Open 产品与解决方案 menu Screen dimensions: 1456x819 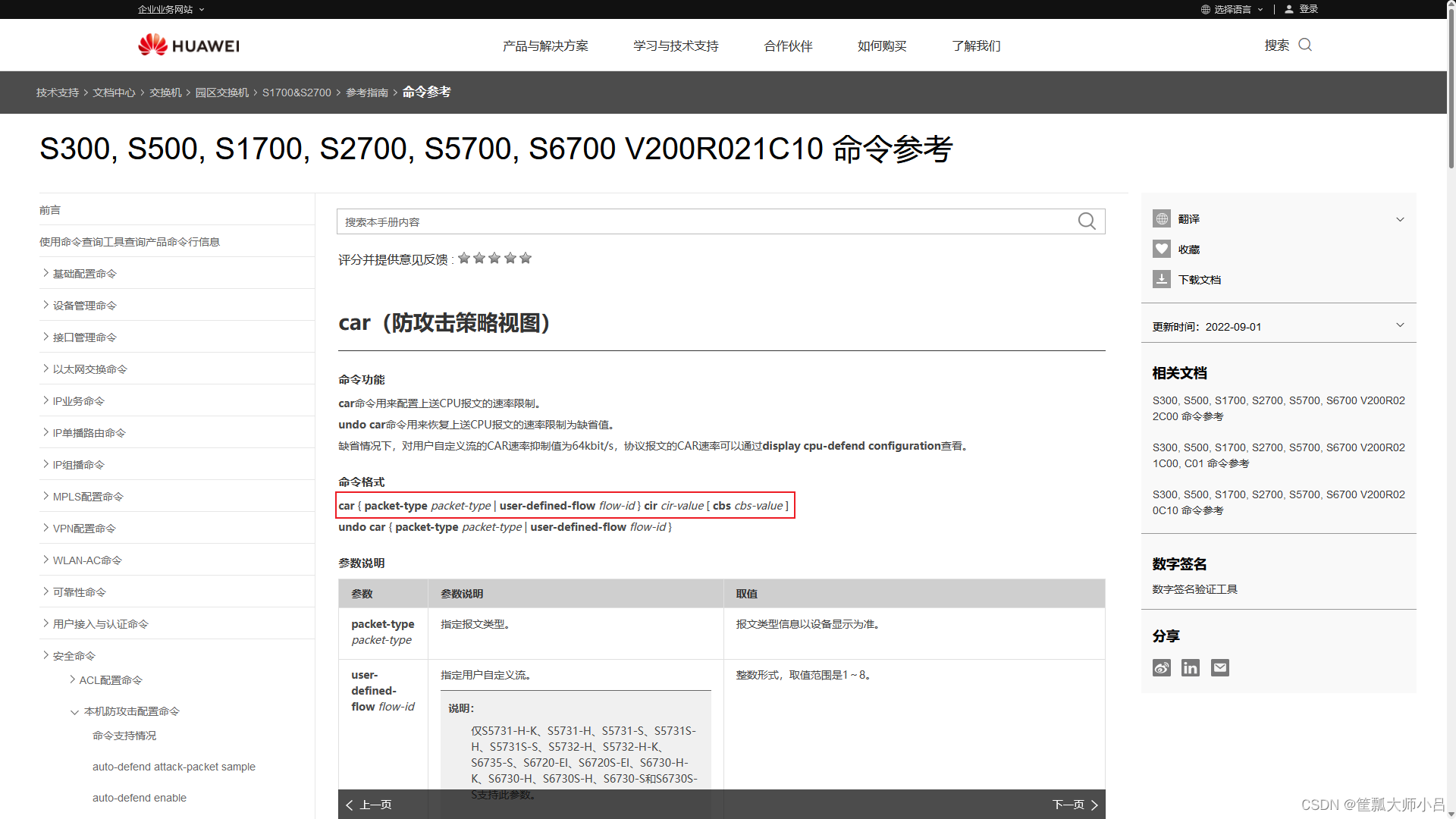click(x=545, y=45)
